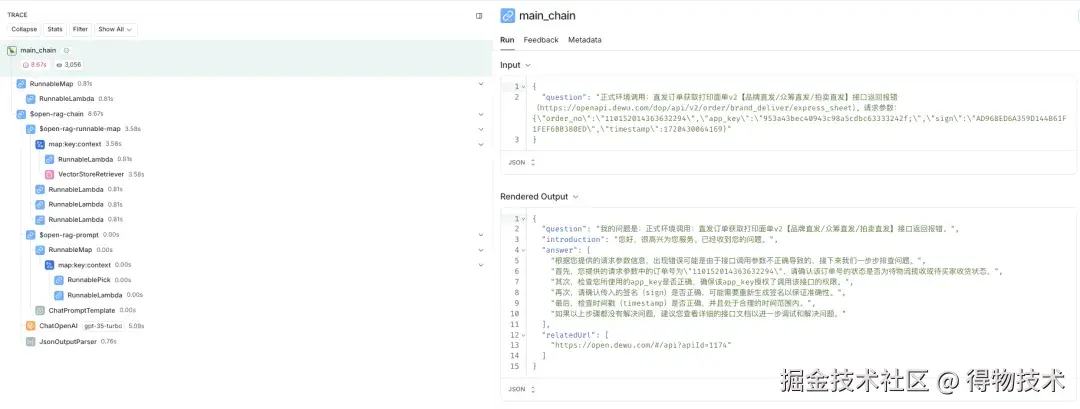Fold the relatedUrl array at output line 12

[523, 335]
